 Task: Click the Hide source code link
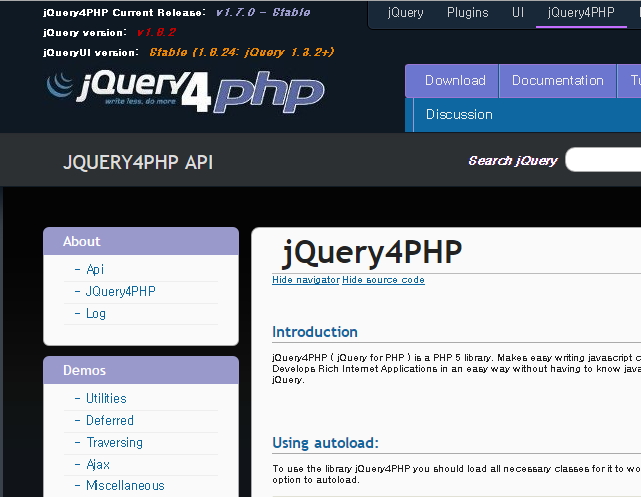coord(383,280)
